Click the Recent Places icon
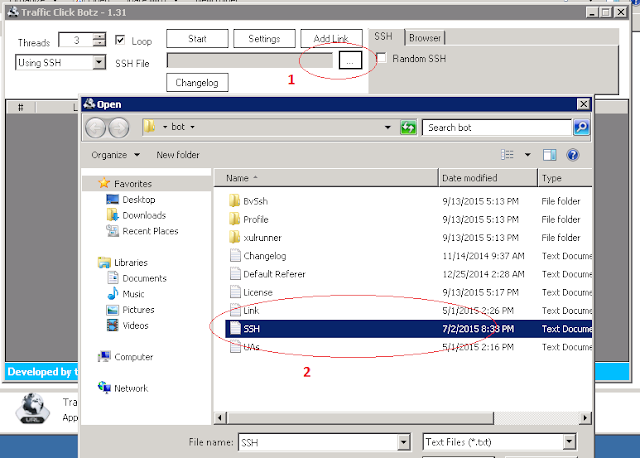 (x=112, y=231)
